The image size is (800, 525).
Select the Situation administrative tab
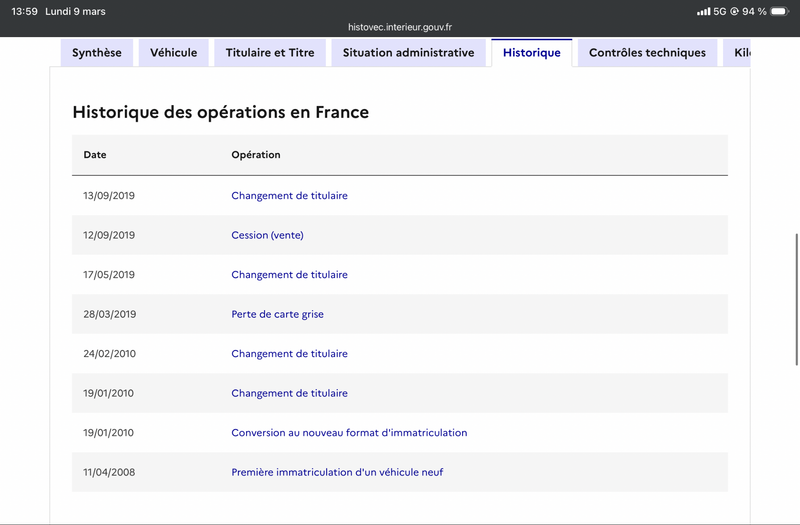(x=409, y=53)
